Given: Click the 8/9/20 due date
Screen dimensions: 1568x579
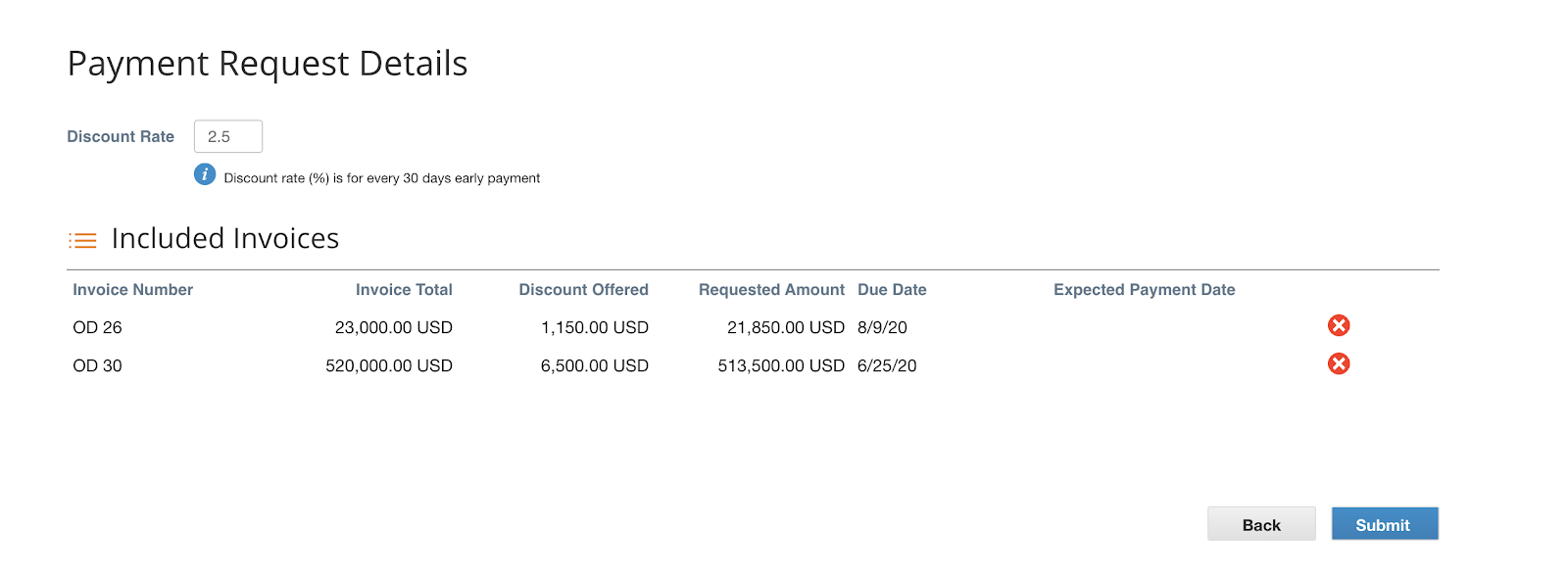Looking at the screenshot, I should tap(882, 327).
